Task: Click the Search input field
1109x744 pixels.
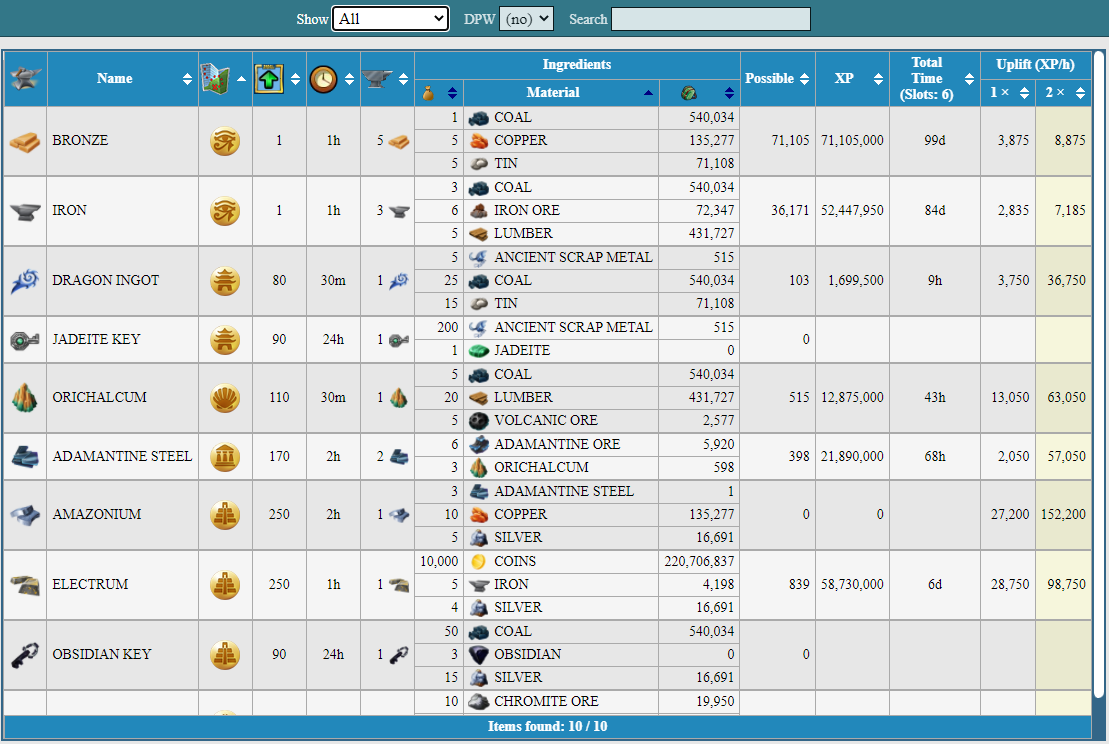Action: tap(711, 19)
